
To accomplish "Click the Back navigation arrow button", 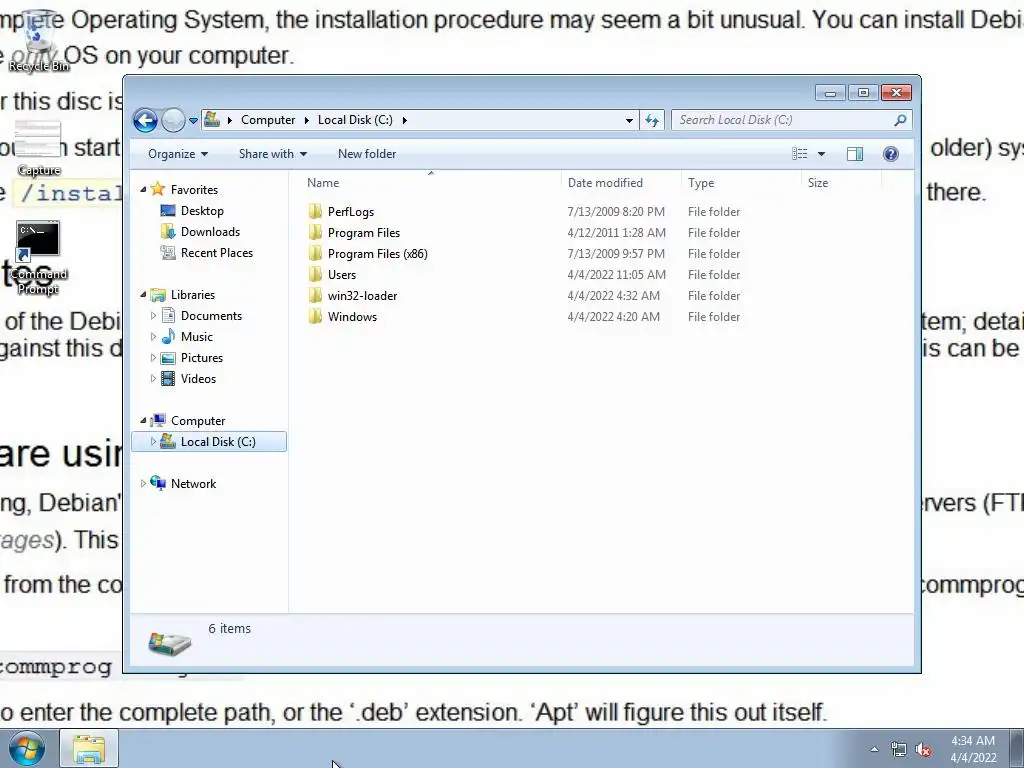I will point(145,120).
